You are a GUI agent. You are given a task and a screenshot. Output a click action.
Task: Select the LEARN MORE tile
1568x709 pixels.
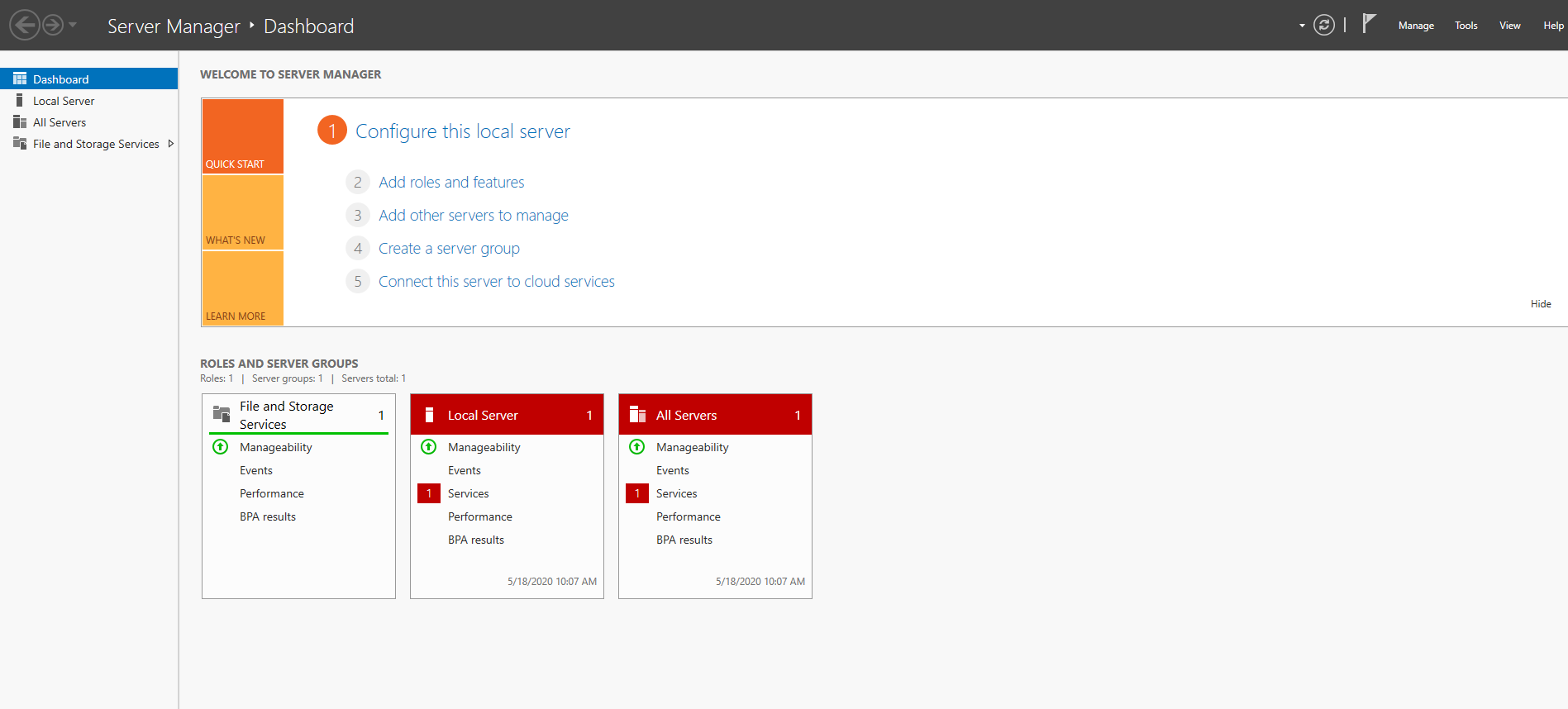[243, 288]
